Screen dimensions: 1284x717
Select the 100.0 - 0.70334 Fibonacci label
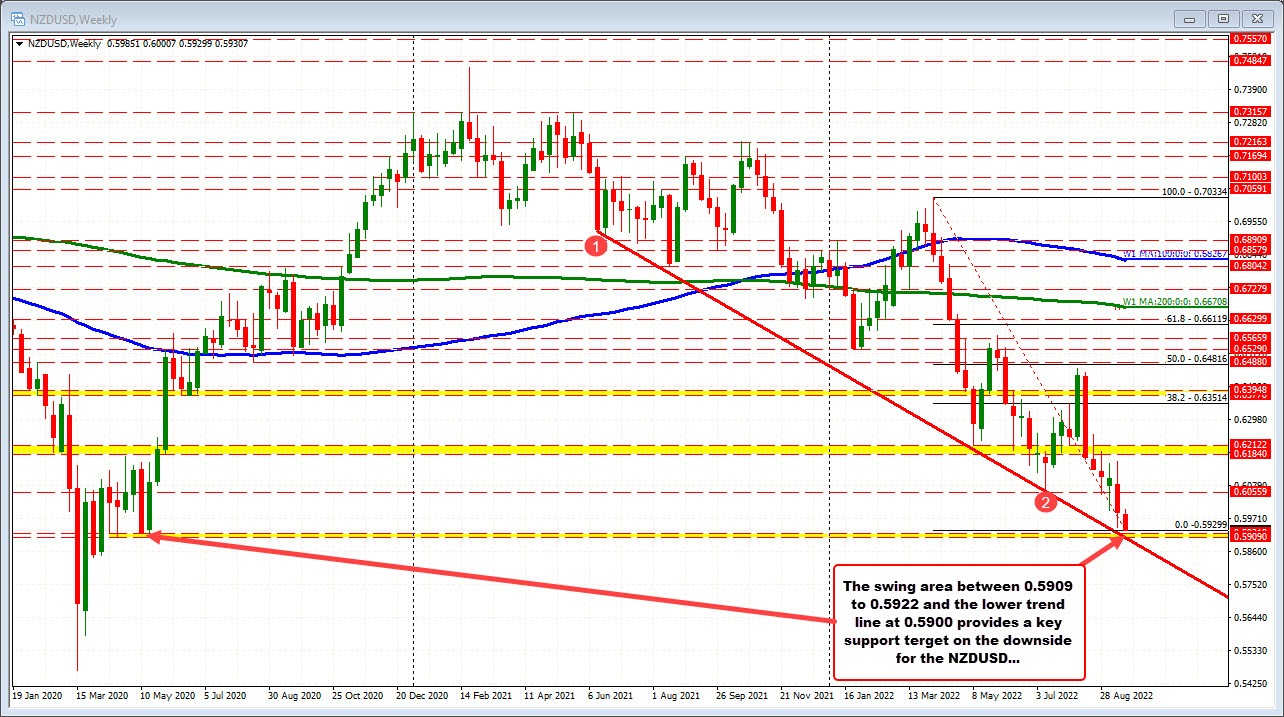pos(1193,191)
